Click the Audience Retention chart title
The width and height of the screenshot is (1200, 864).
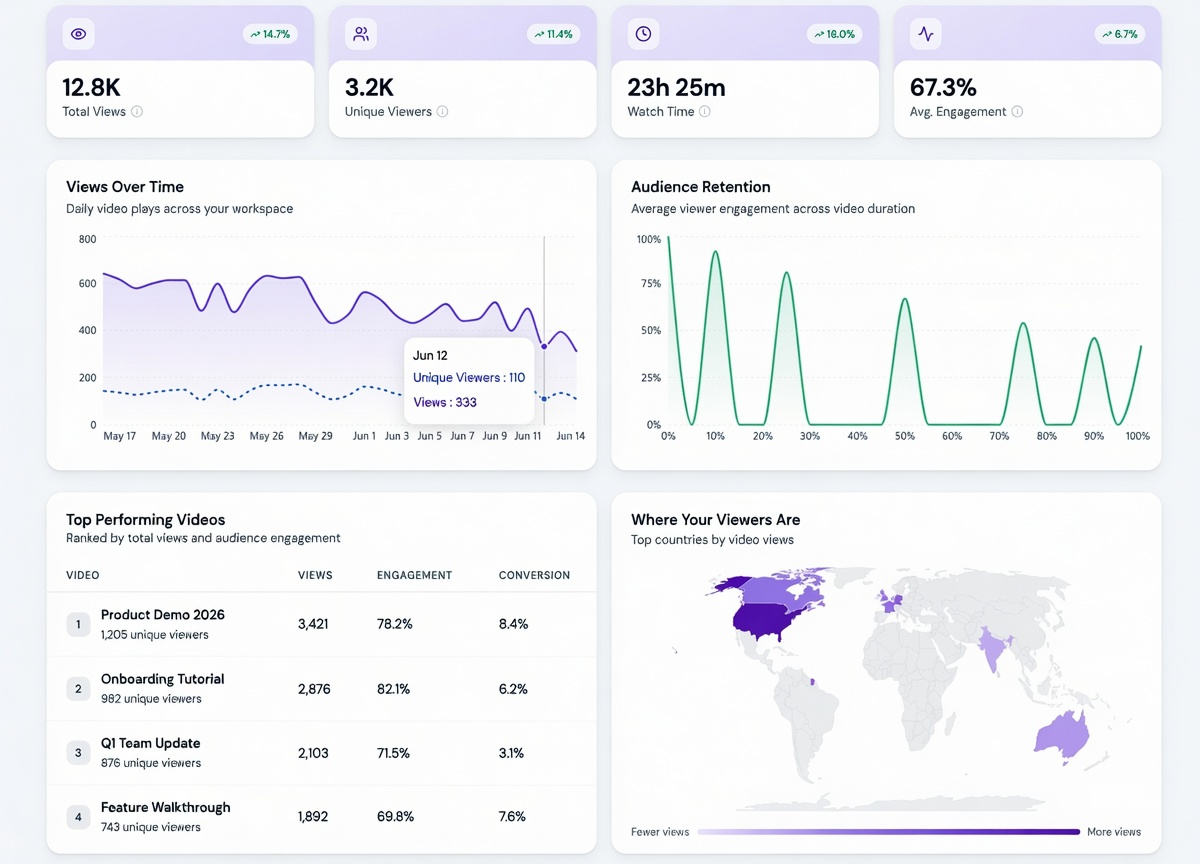pos(701,187)
